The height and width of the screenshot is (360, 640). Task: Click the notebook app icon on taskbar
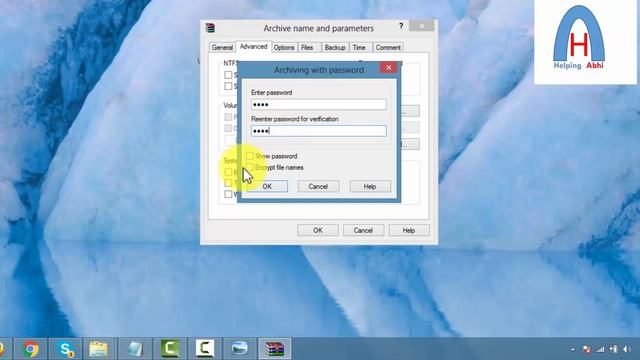click(x=135, y=349)
